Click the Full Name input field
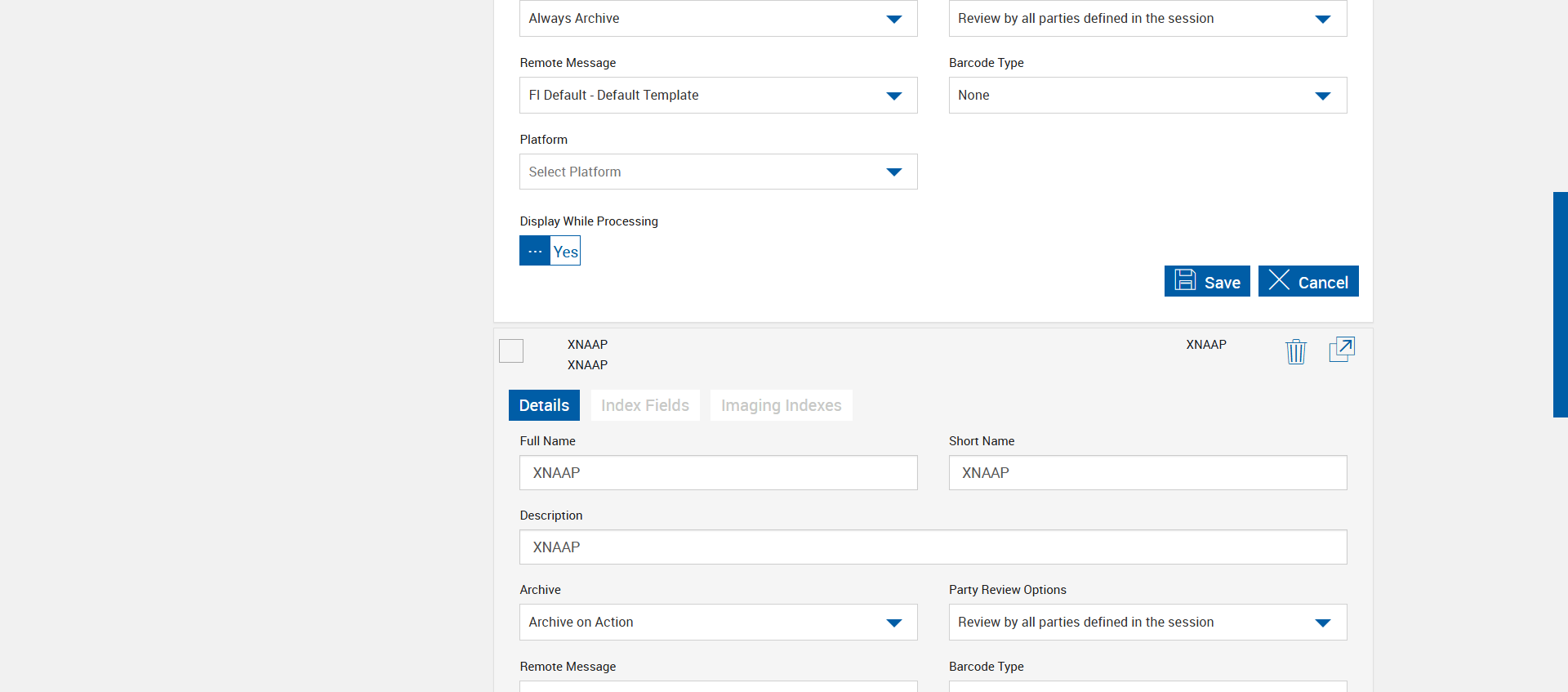This screenshot has width=1568, height=692. coord(718,473)
